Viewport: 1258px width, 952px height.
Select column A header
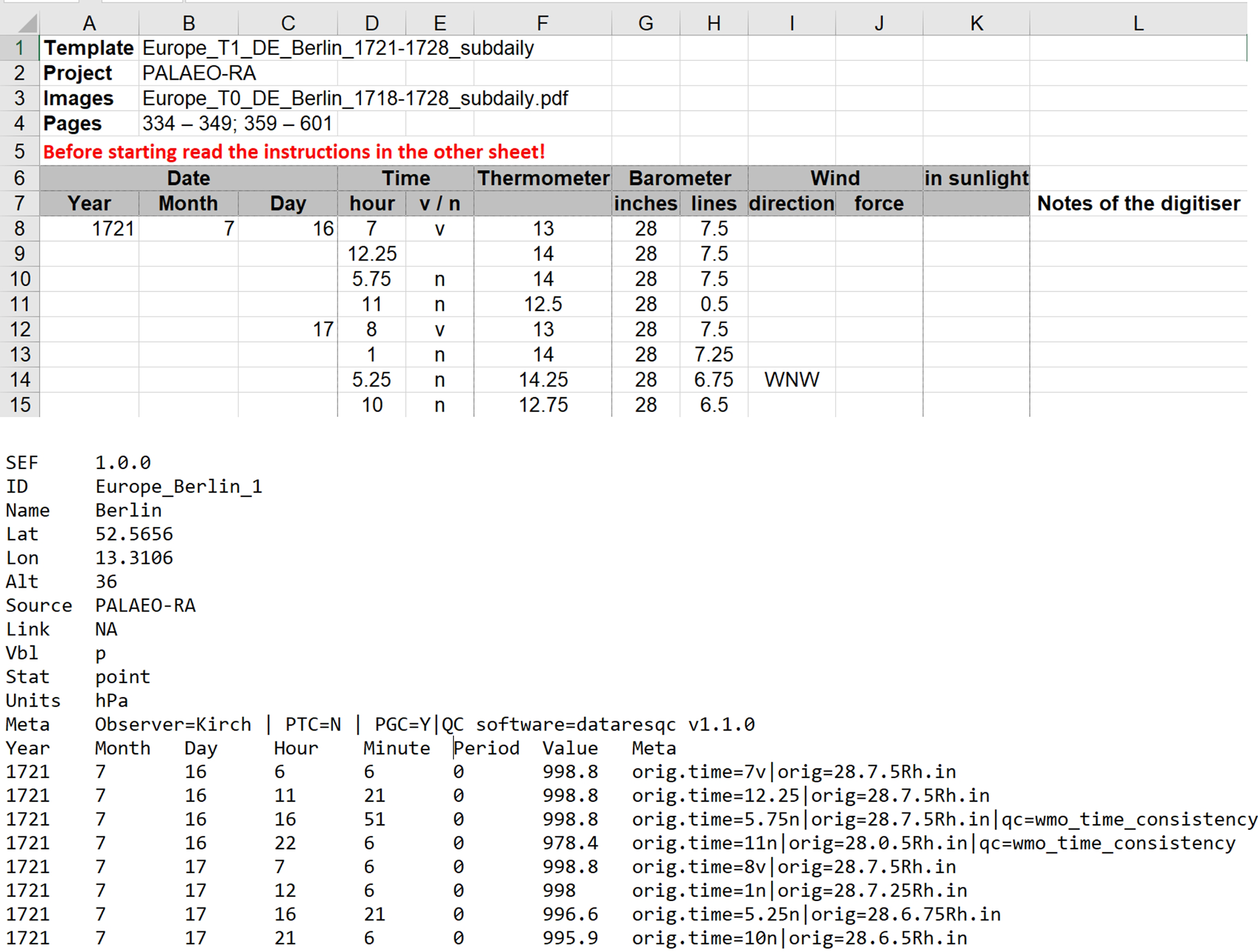pos(89,24)
